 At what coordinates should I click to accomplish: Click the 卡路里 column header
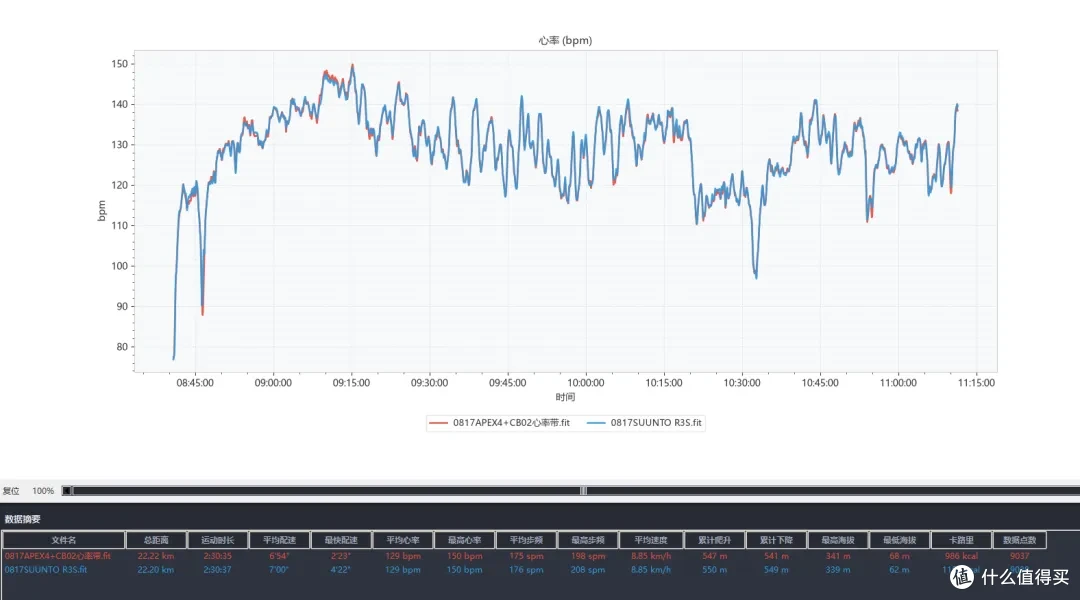click(x=962, y=540)
